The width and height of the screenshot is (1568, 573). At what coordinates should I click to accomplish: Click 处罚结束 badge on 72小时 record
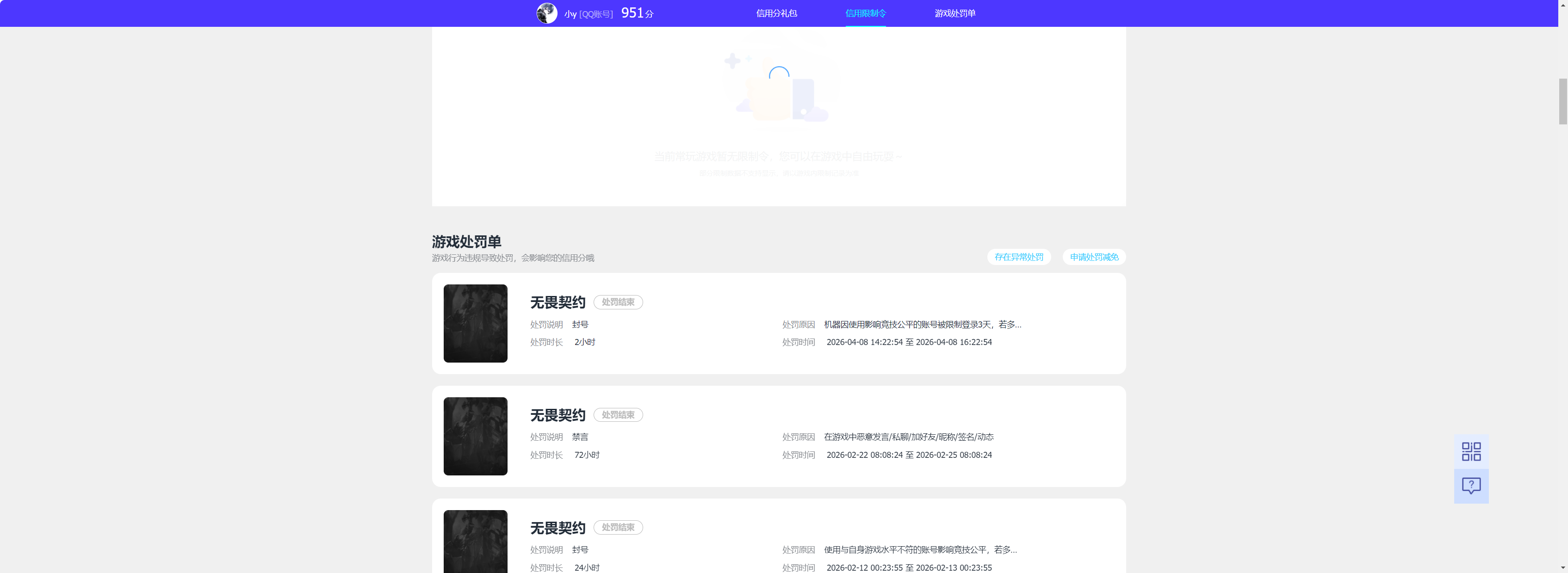click(x=618, y=415)
